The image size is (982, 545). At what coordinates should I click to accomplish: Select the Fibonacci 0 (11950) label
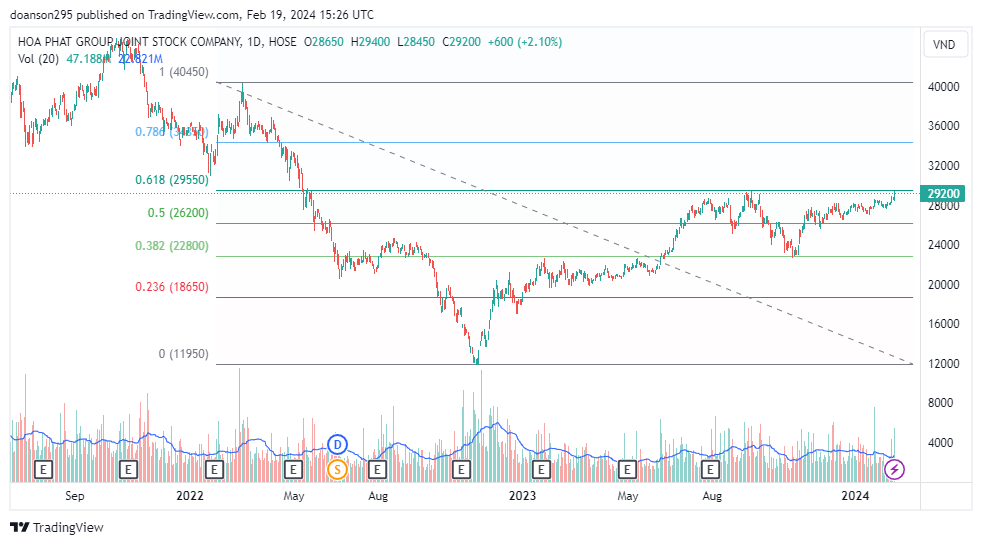pyautogui.click(x=183, y=354)
